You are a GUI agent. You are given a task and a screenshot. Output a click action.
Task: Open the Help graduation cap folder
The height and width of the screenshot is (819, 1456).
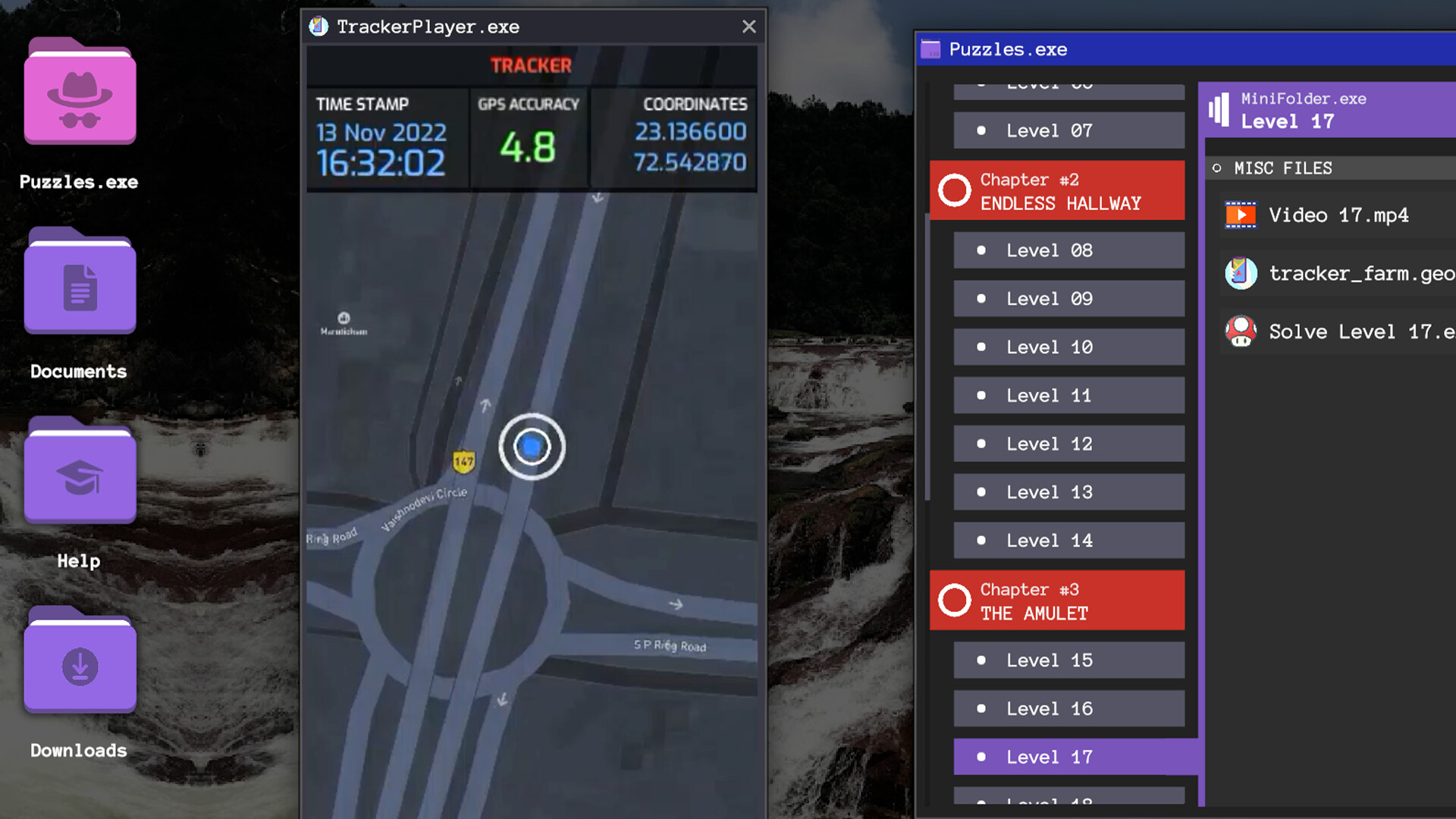click(x=79, y=471)
